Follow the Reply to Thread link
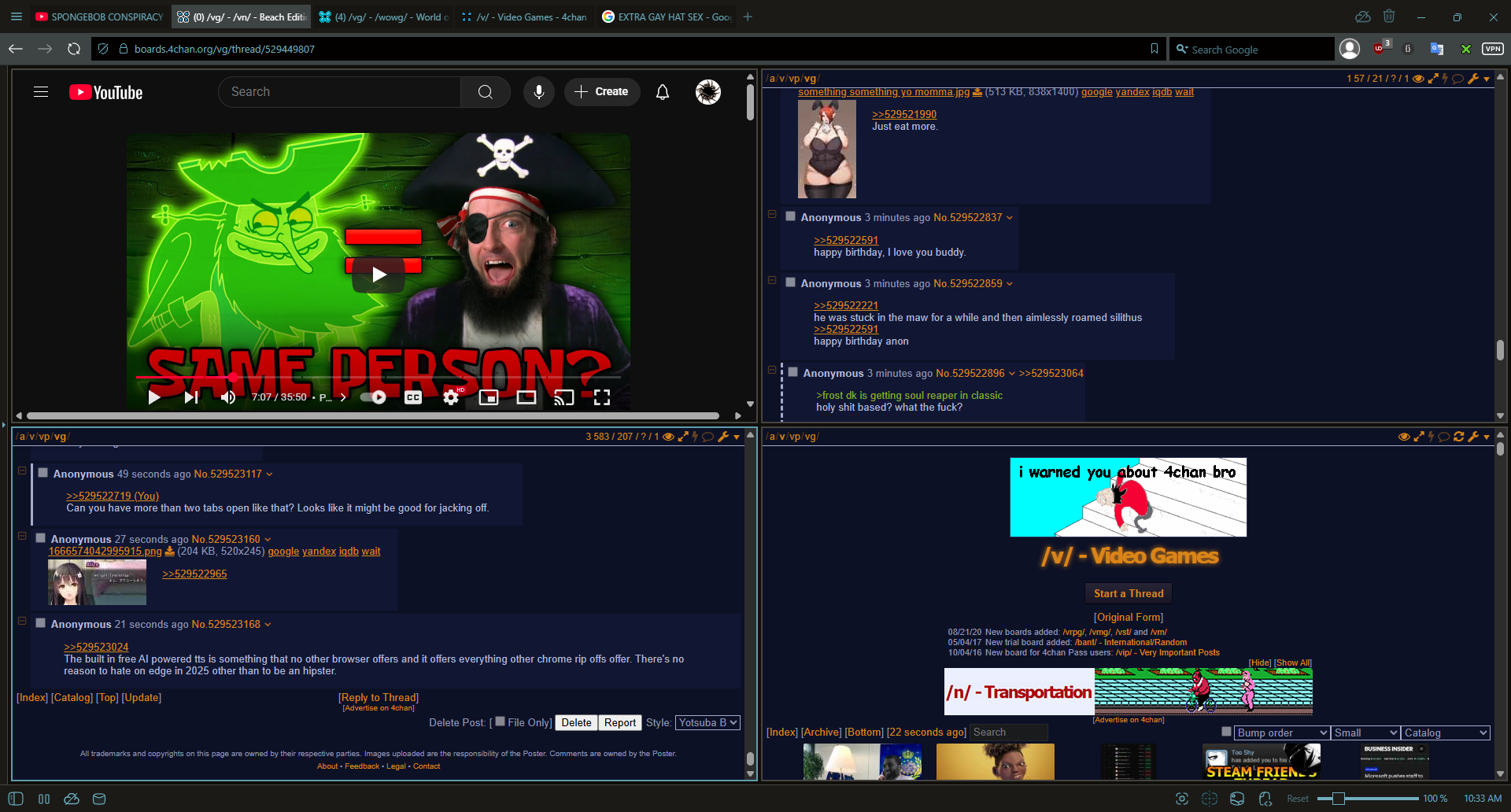Image resolution: width=1511 pixels, height=812 pixels. pos(379,697)
